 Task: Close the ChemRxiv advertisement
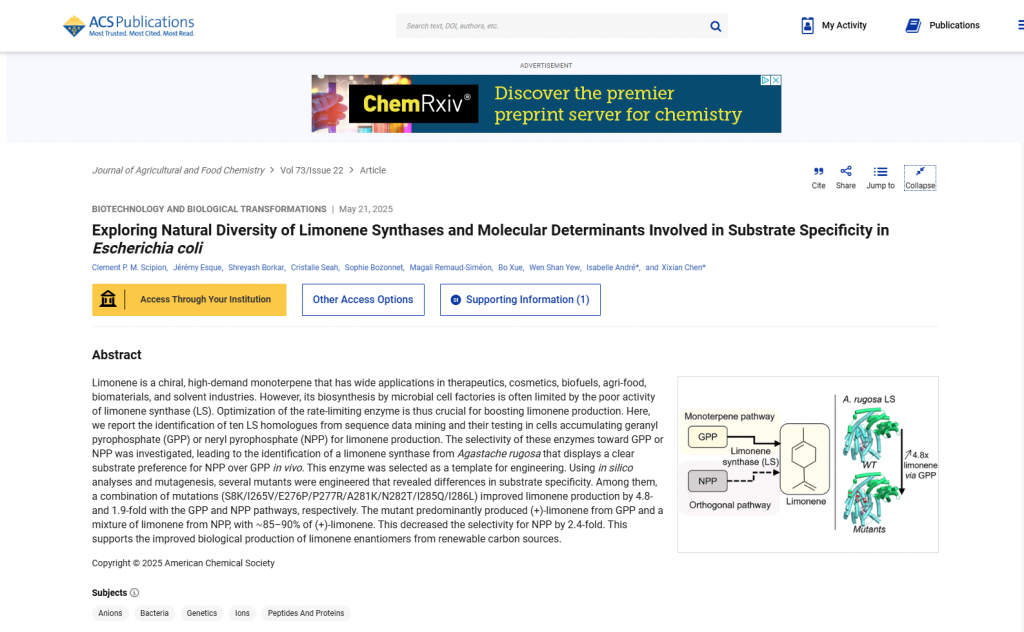pyautogui.click(x=775, y=80)
